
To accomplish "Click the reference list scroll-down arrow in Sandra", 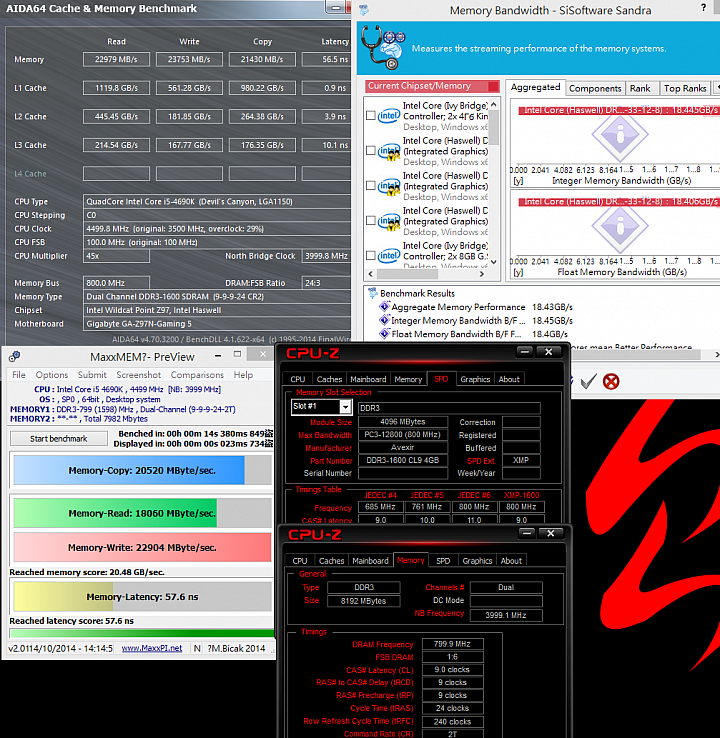I will pos(494,262).
